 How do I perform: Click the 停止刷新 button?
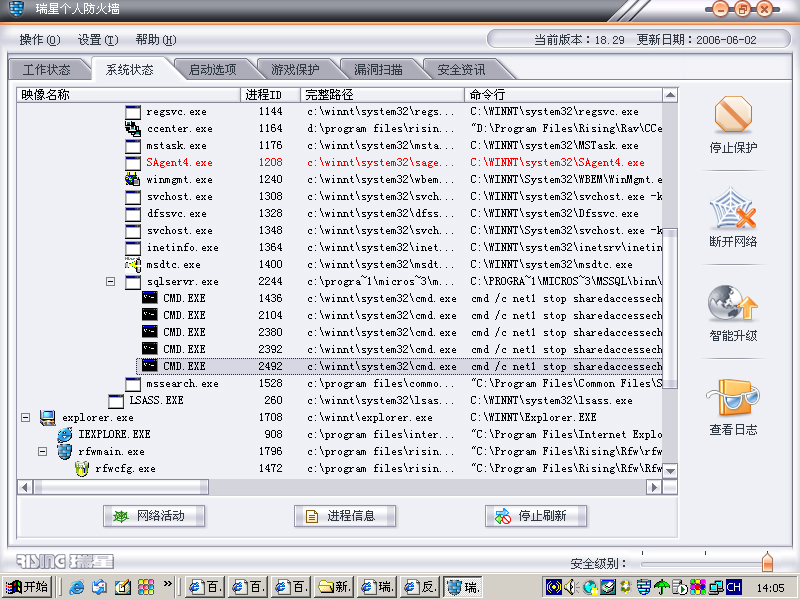tap(535, 516)
